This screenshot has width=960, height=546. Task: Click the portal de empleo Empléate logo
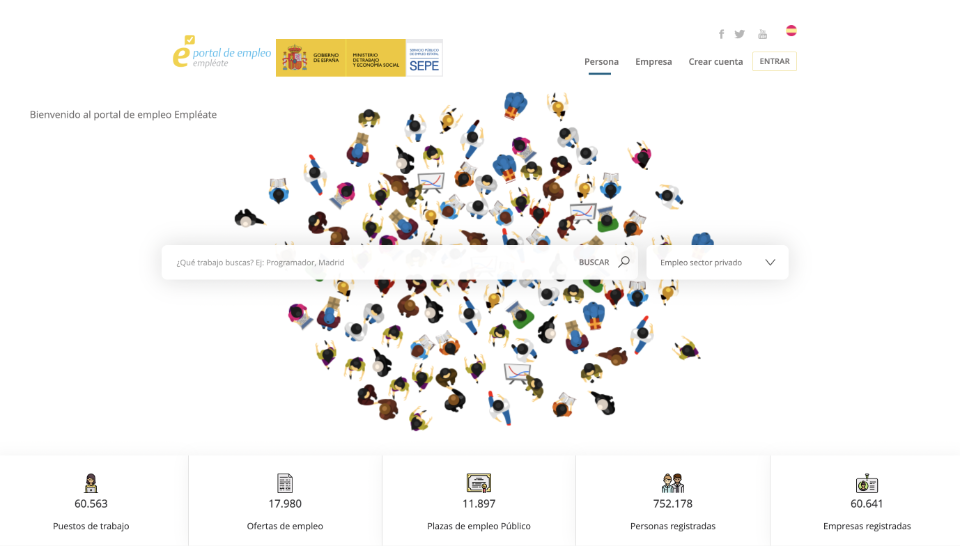(x=222, y=52)
